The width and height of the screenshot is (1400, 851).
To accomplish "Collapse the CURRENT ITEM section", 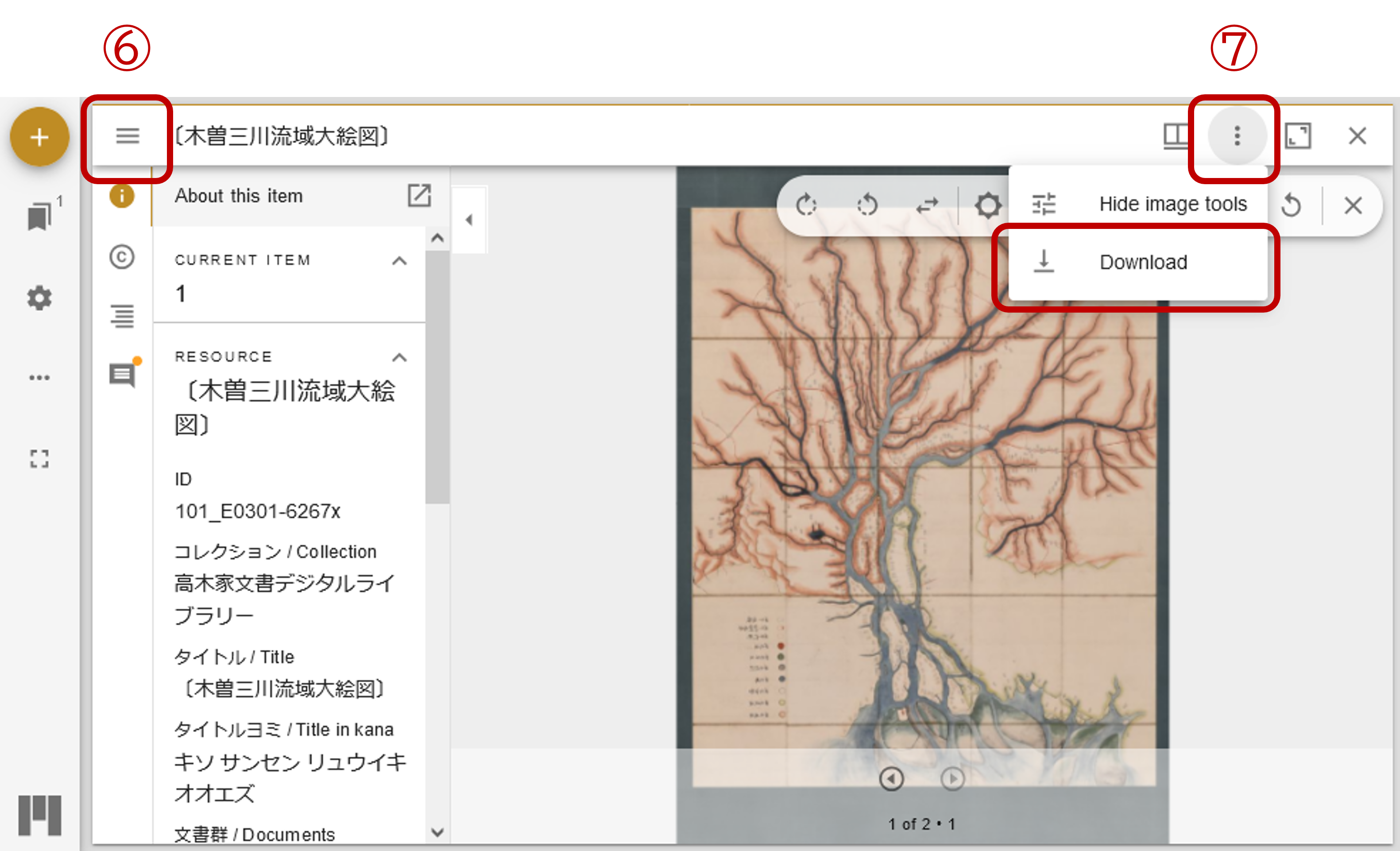I will pyautogui.click(x=399, y=261).
